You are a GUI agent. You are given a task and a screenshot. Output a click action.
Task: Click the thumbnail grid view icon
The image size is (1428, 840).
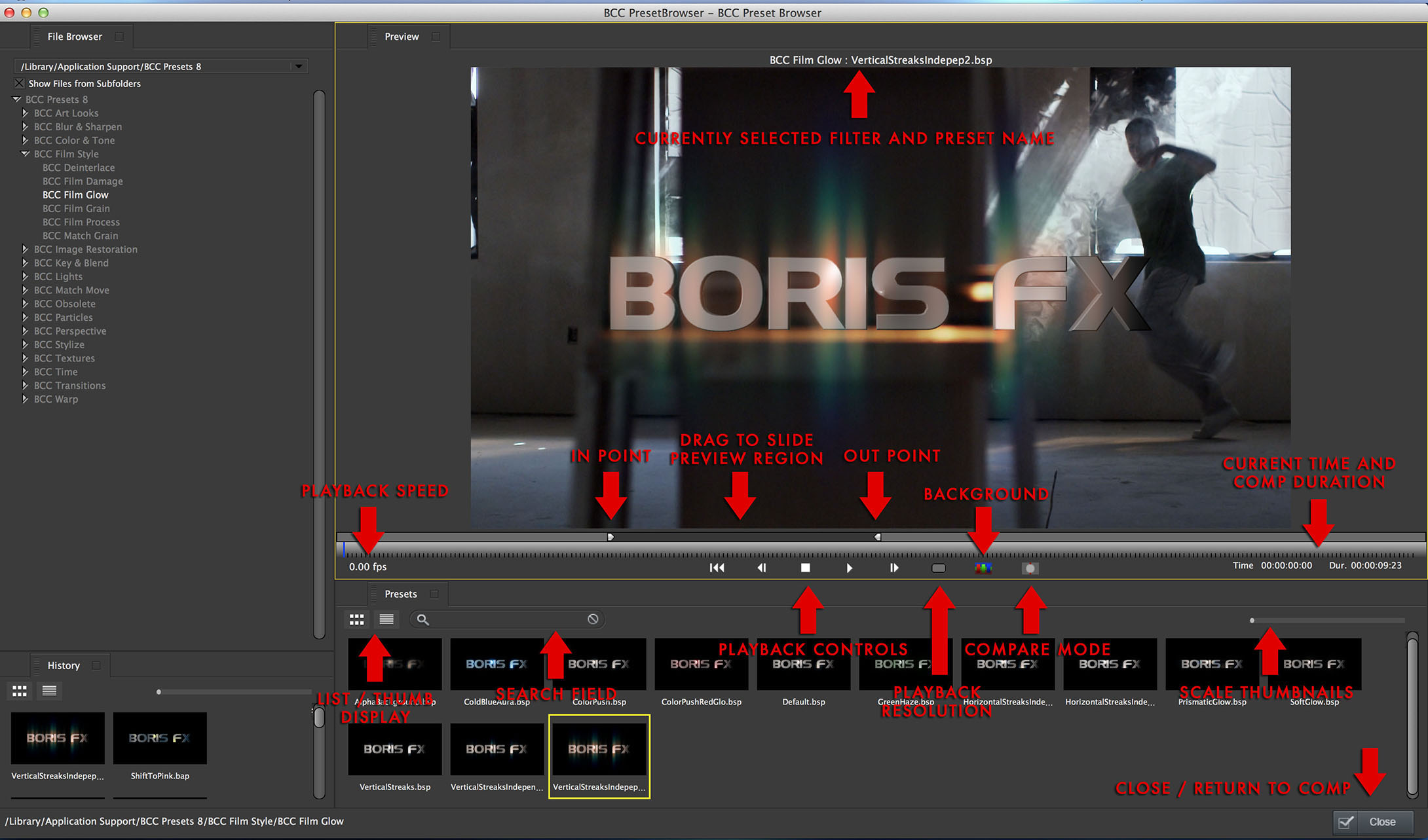[357, 618]
